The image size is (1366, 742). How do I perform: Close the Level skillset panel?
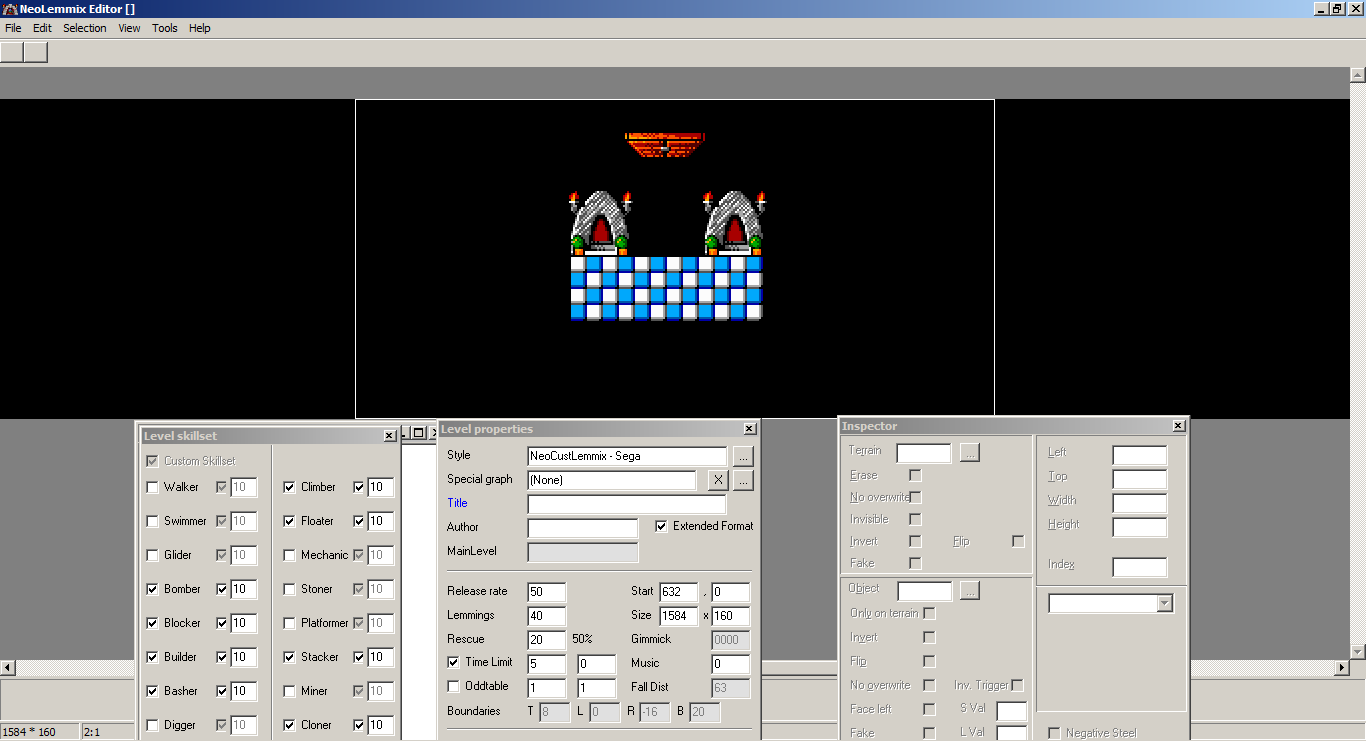[x=389, y=436]
